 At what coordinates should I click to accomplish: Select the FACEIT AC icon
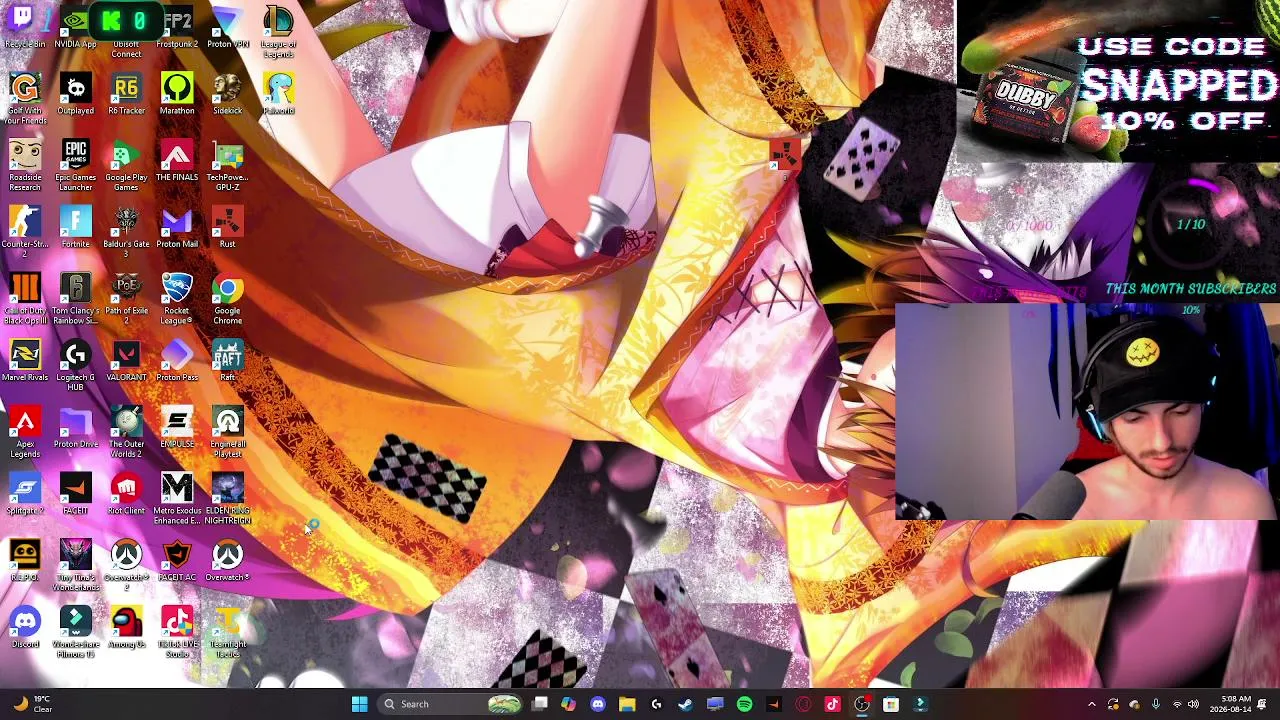click(177, 561)
